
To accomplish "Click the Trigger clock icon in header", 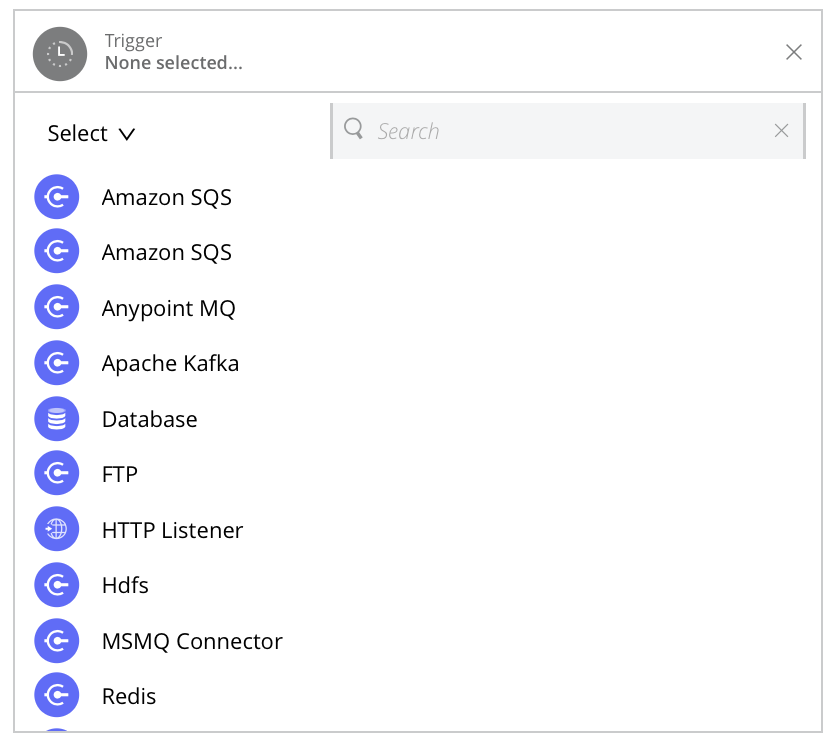I will (59, 53).
